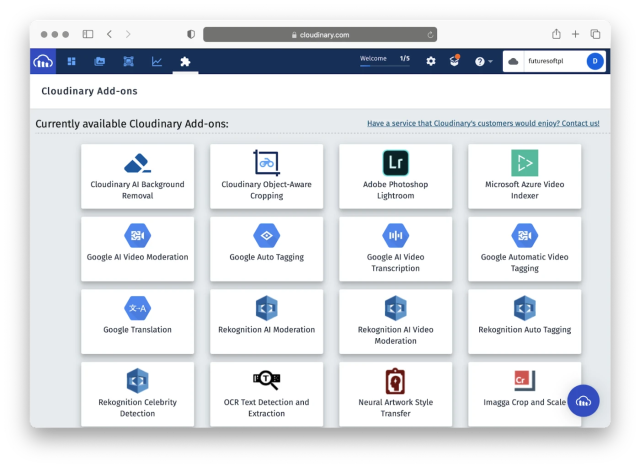Viewport: 640px width, 467px height.
Task: Click the Rekognition AI Moderation icon
Action: tap(267, 308)
